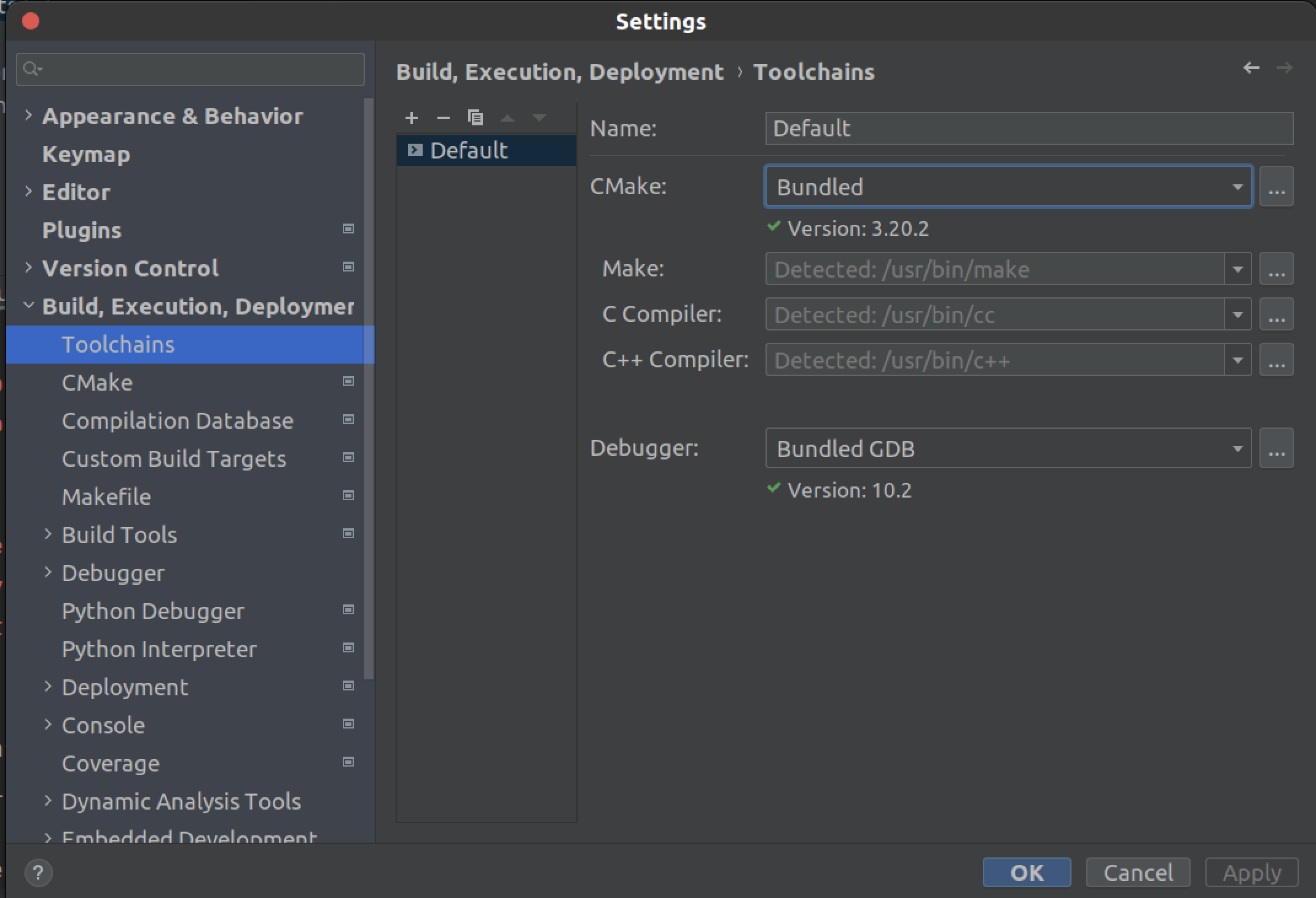This screenshot has height=898, width=1316.
Task: Collapse the Build, Execution, Deployment section
Action: [x=28, y=306]
